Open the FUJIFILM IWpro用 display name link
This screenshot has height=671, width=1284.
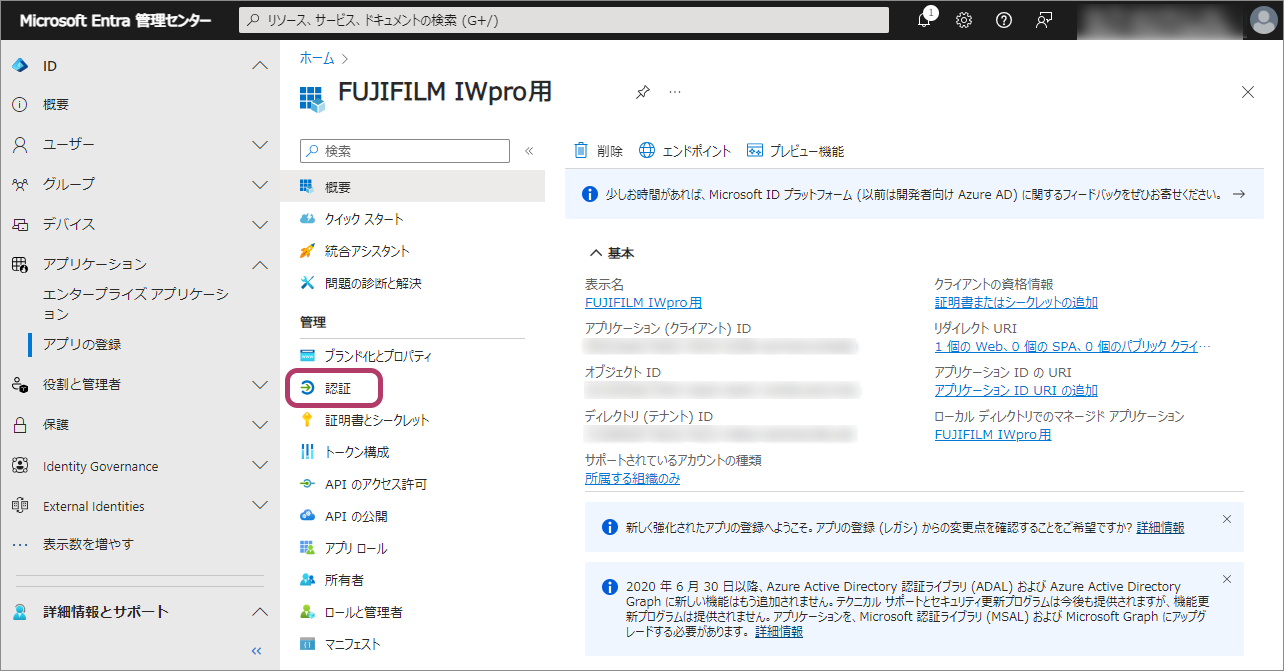click(643, 303)
